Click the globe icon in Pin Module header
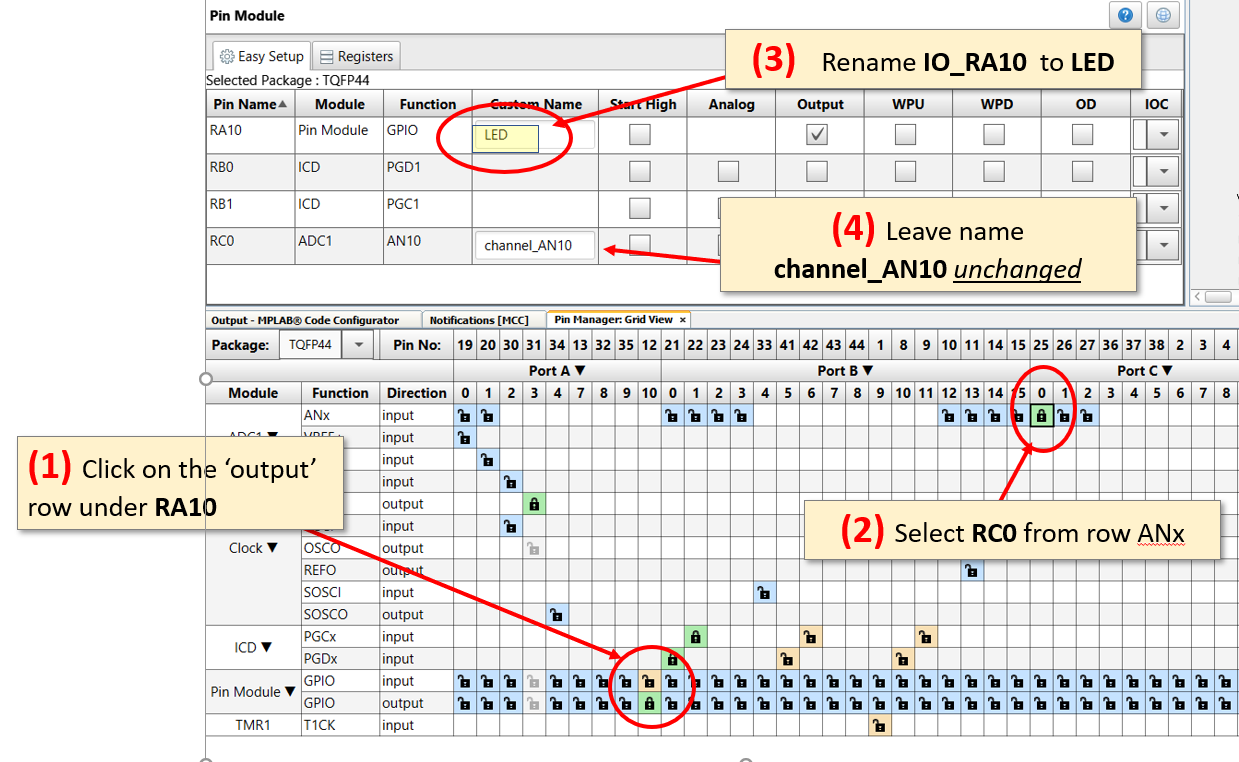1239x762 pixels. pos(1163,15)
